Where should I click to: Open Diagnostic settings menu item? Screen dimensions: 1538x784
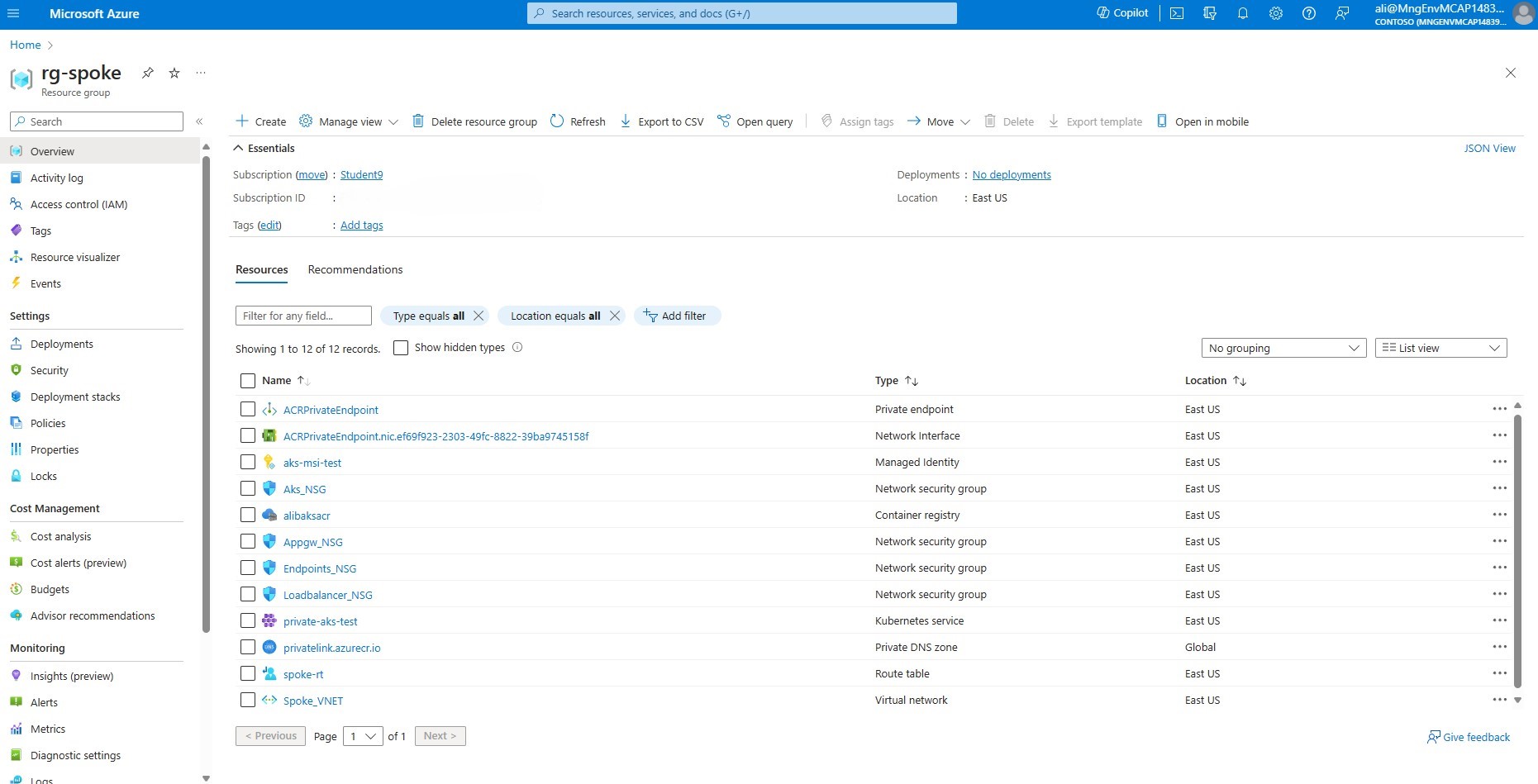click(75, 755)
